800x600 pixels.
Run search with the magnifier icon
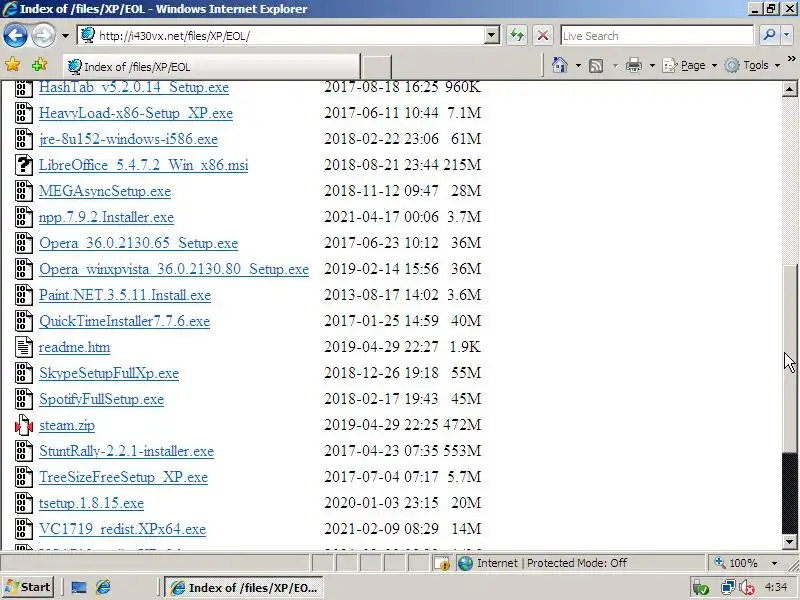pos(769,35)
